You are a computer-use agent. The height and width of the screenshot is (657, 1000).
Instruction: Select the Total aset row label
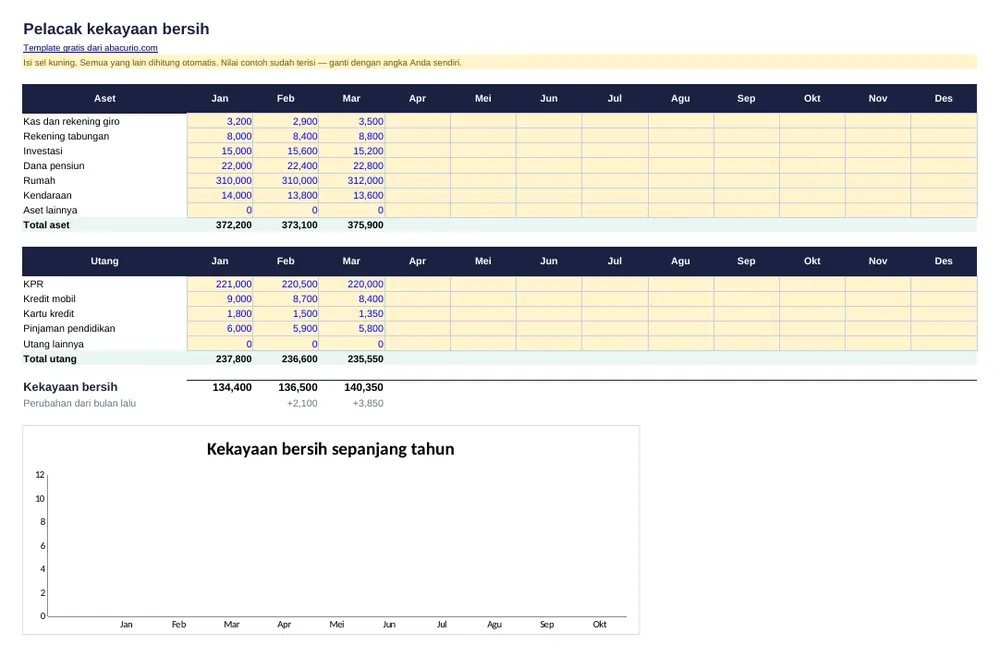47,225
